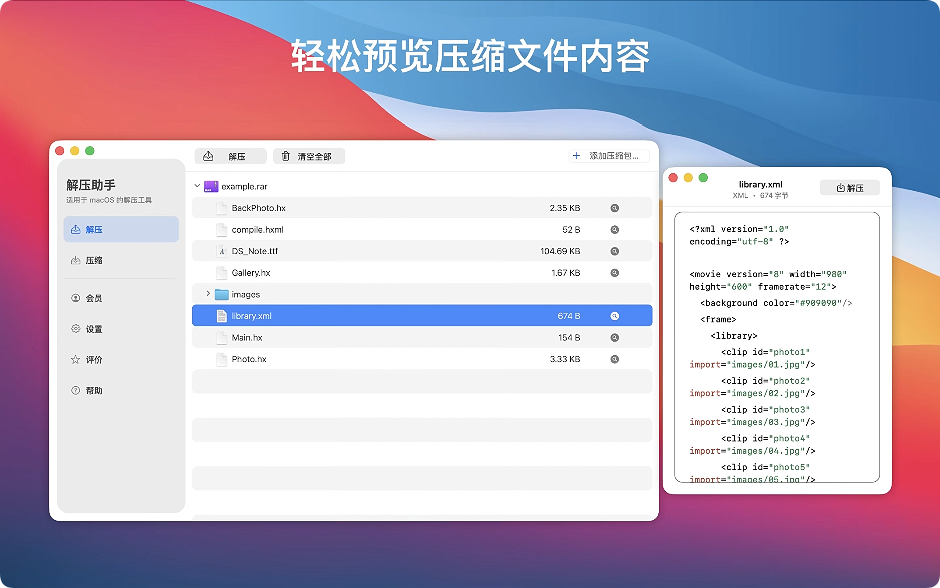Click the images folder icon
The width and height of the screenshot is (940, 588).
click(222, 294)
